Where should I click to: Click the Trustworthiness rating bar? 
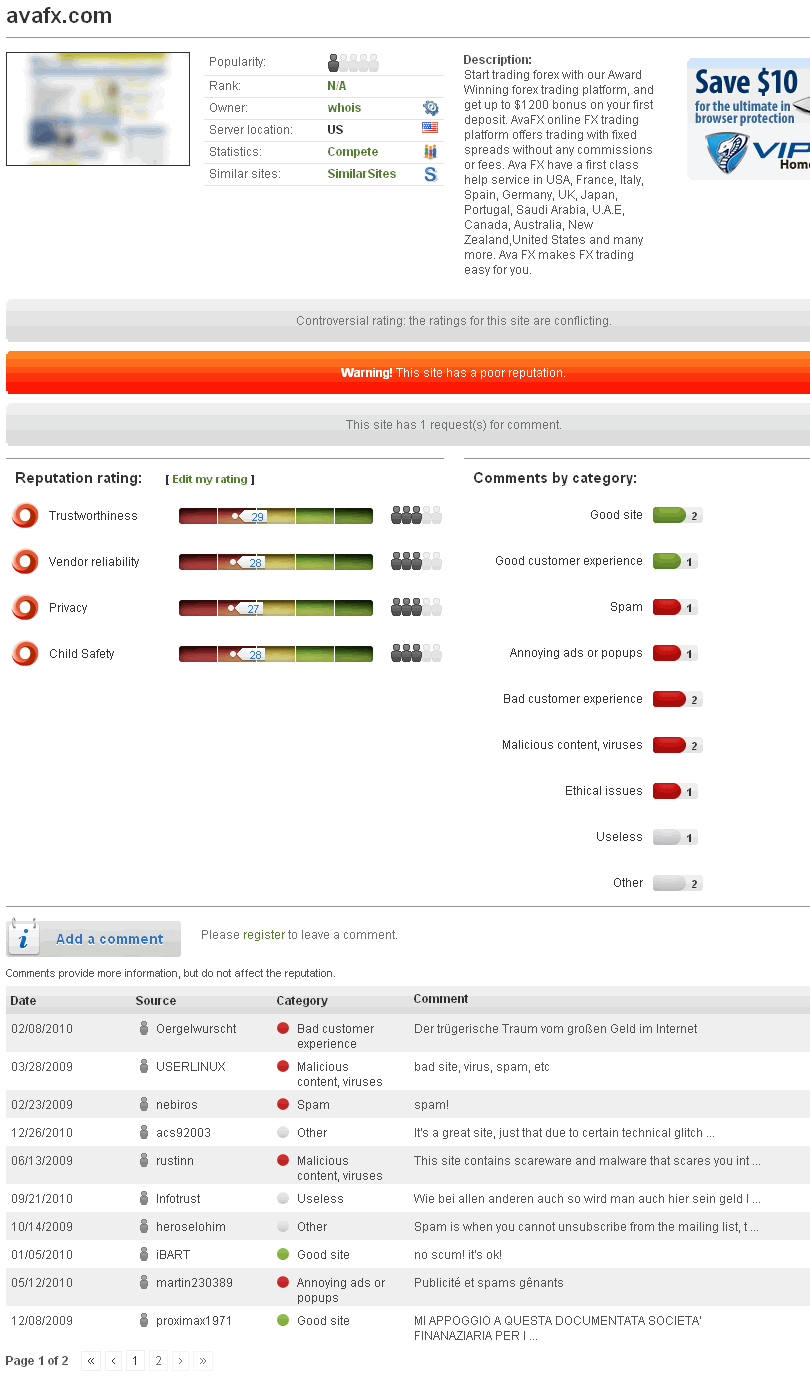click(276, 516)
